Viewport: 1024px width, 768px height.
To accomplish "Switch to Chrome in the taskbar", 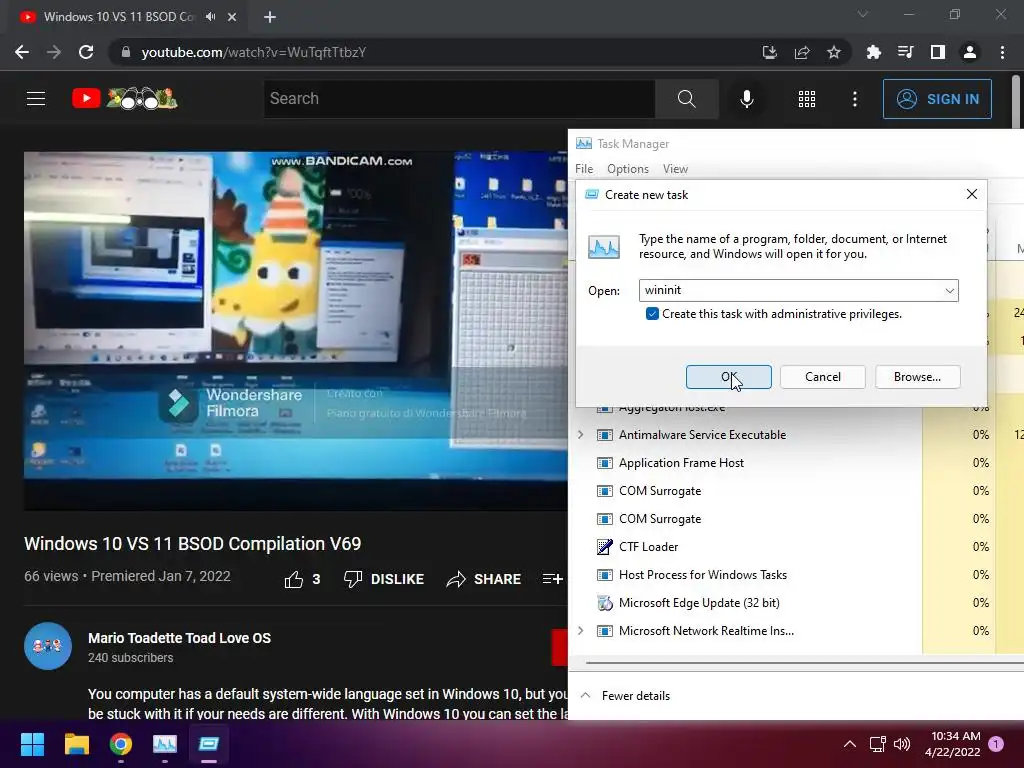I will click(121, 744).
